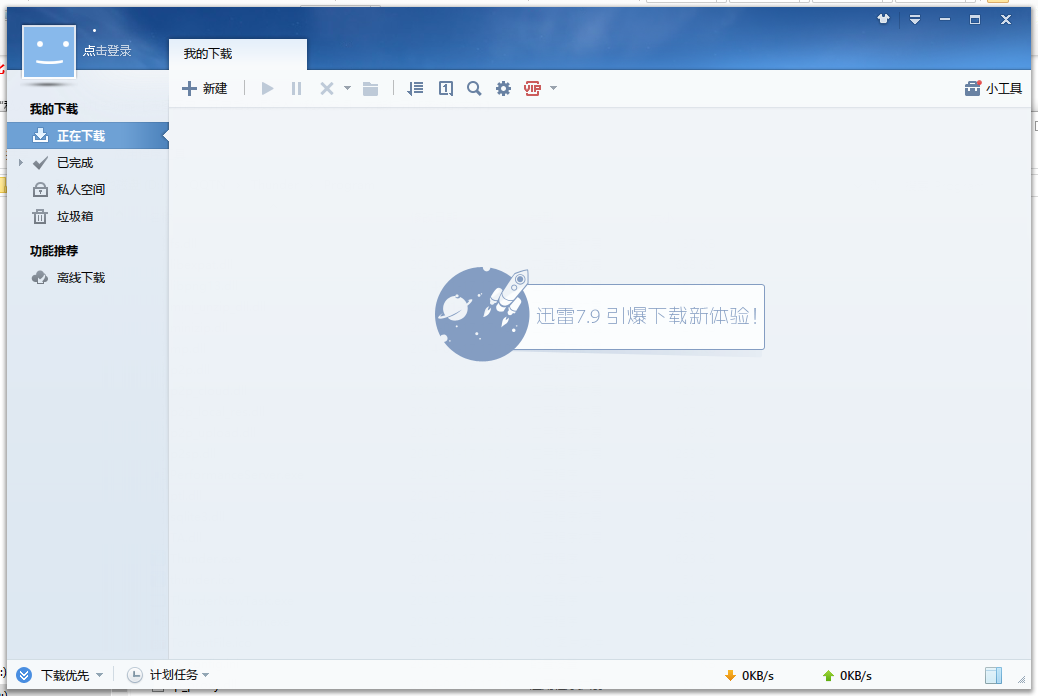Open download search with magnifier icon
The height and width of the screenshot is (696, 1038).
(473, 88)
